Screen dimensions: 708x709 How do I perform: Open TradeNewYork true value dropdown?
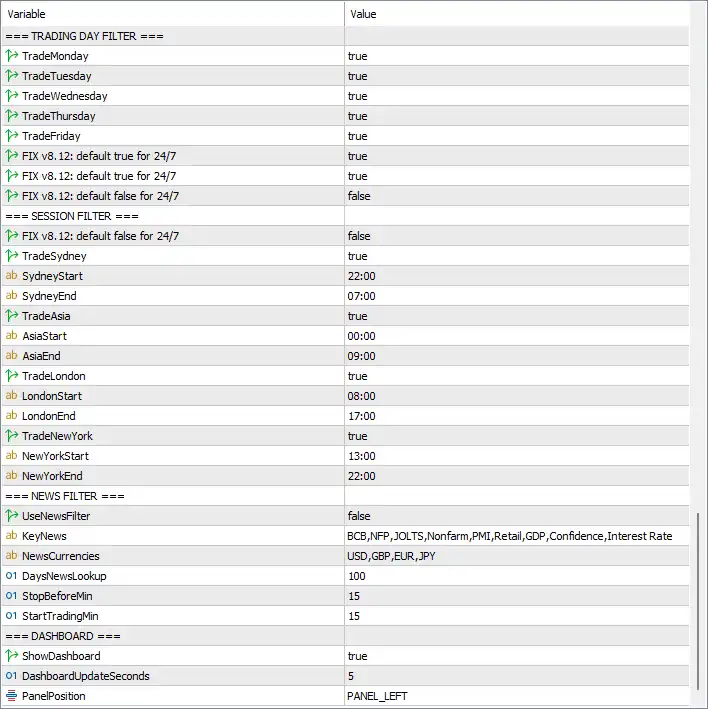click(517, 436)
